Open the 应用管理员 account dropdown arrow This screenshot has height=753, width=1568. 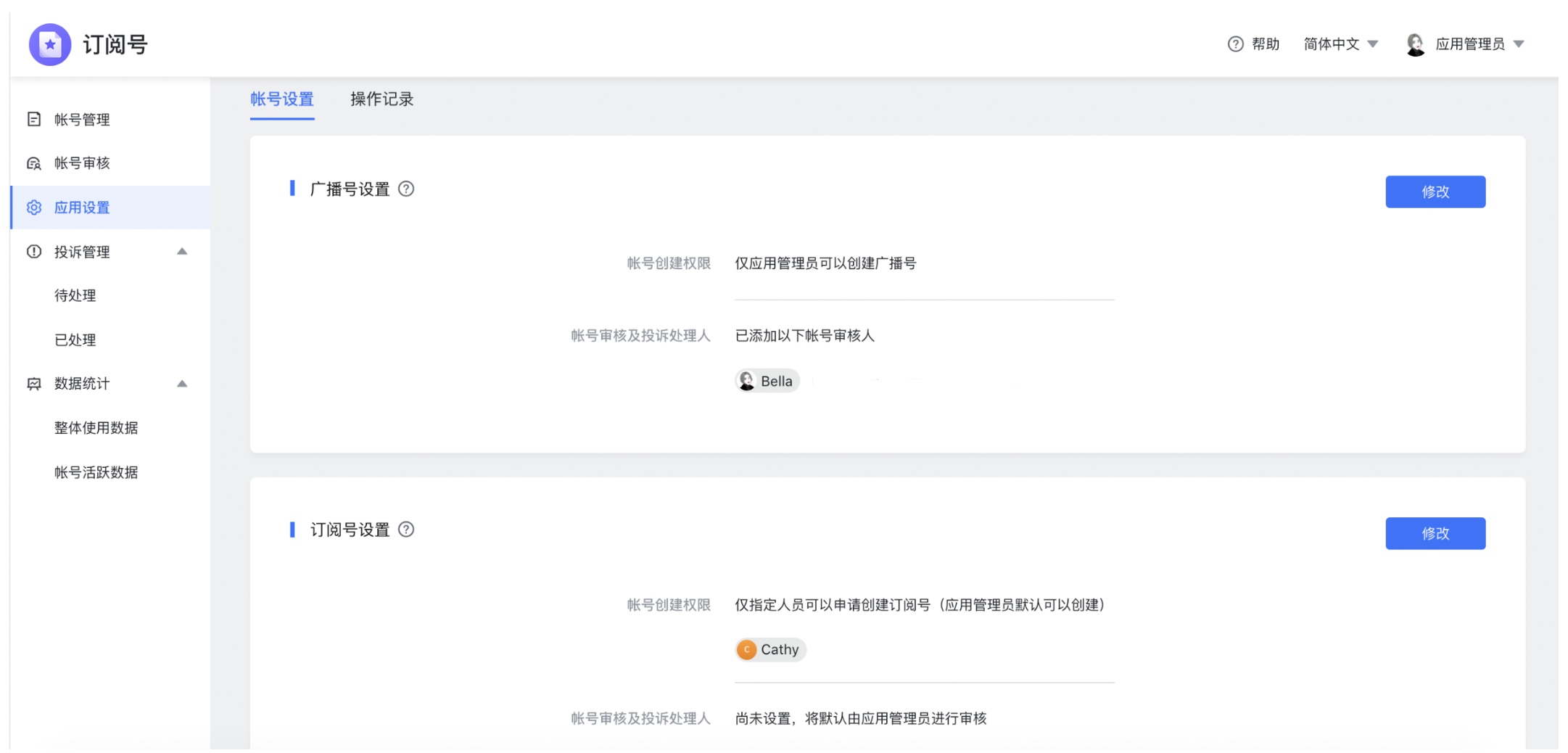pyautogui.click(x=1519, y=44)
